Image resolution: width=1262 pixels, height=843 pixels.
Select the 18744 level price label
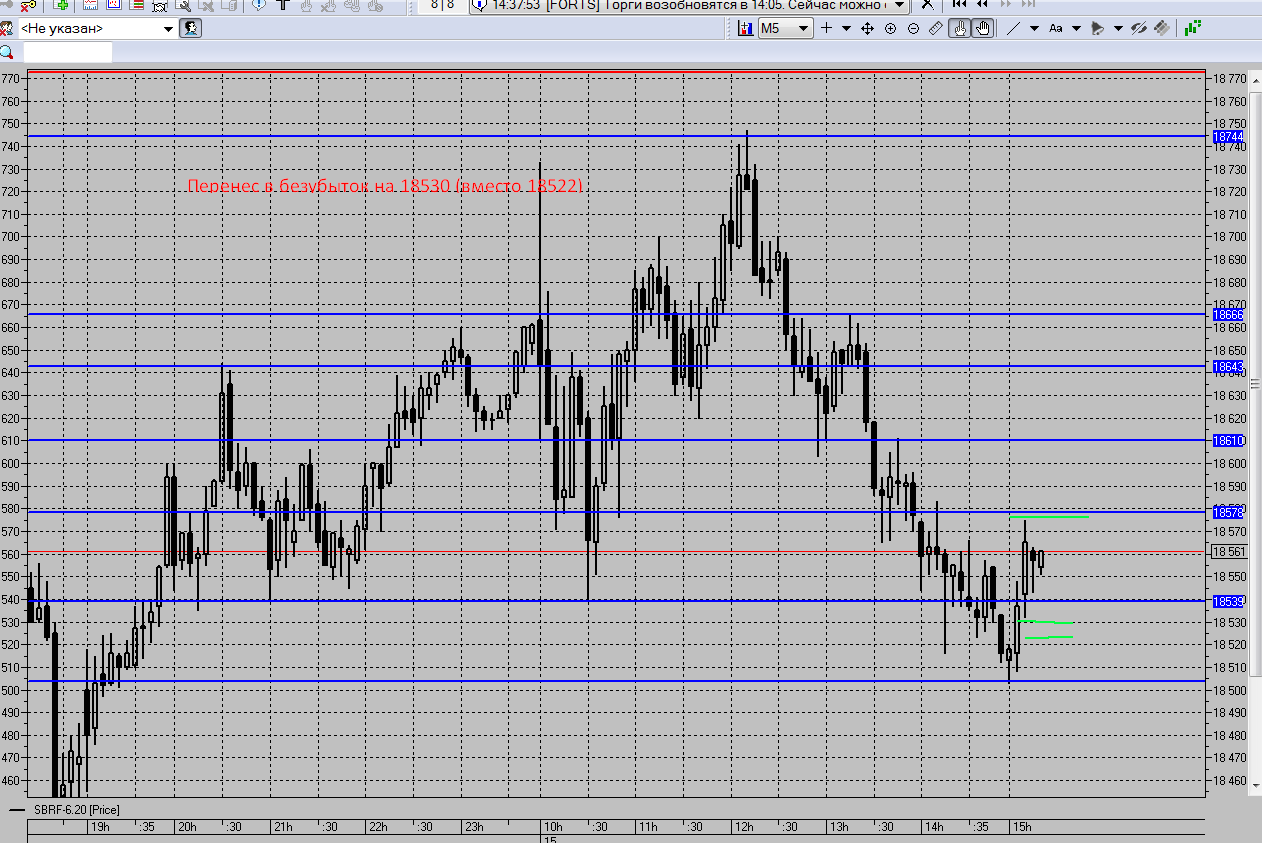(1229, 136)
